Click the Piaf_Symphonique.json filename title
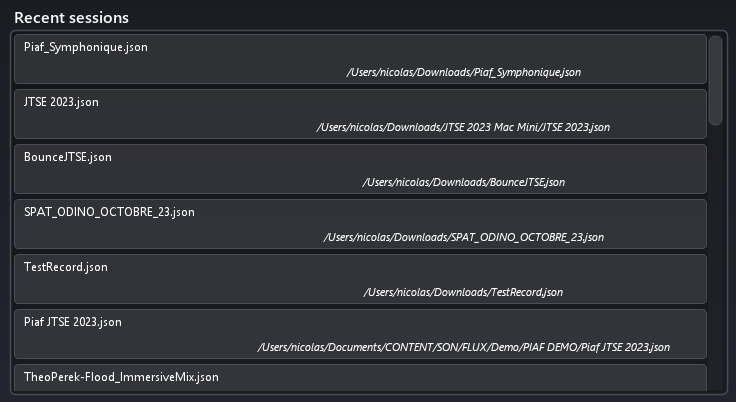The height and width of the screenshot is (402, 736). point(86,47)
